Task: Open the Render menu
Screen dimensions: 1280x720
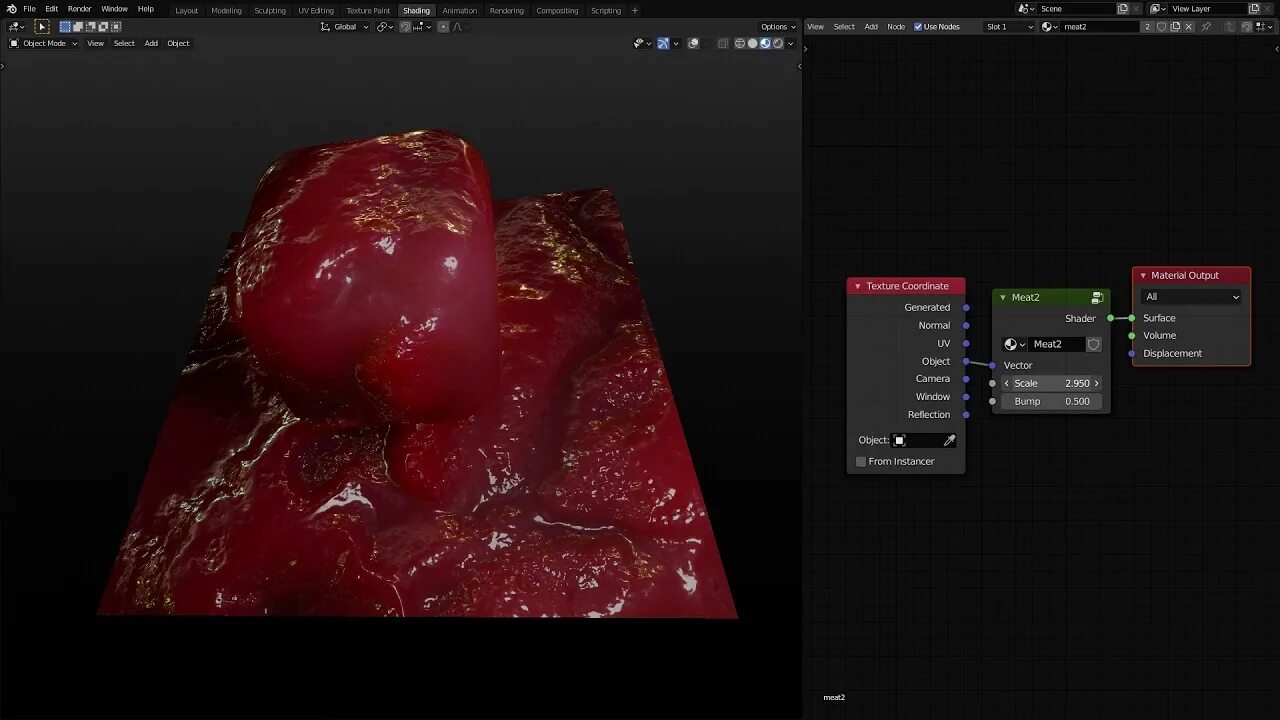Action: pos(79,9)
